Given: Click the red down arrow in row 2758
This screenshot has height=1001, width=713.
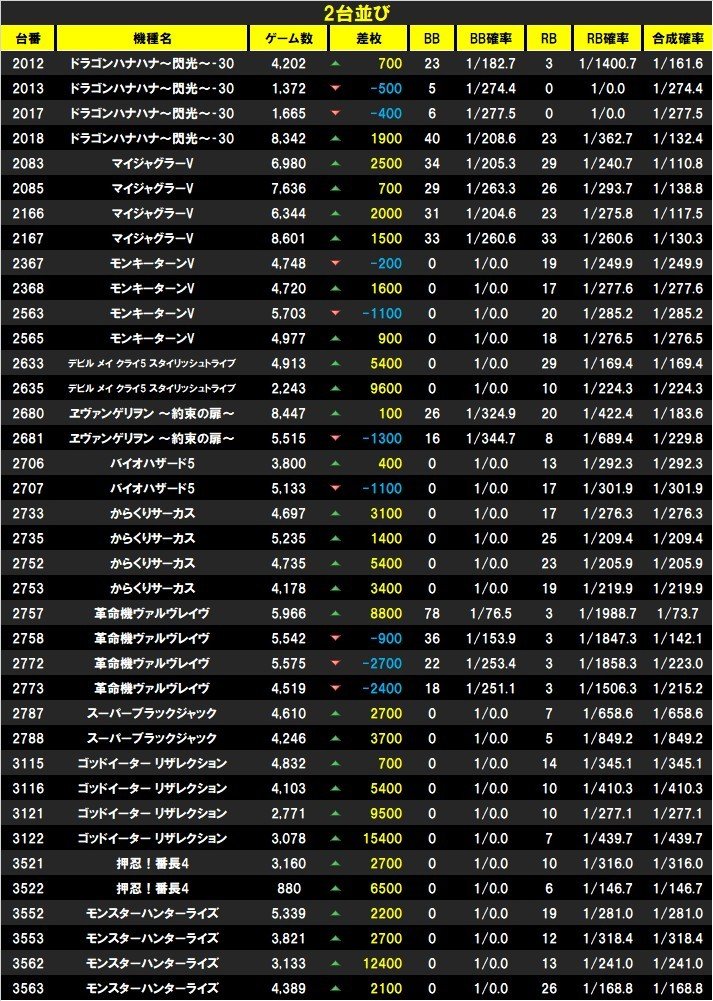Looking at the screenshot, I should point(336,638).
